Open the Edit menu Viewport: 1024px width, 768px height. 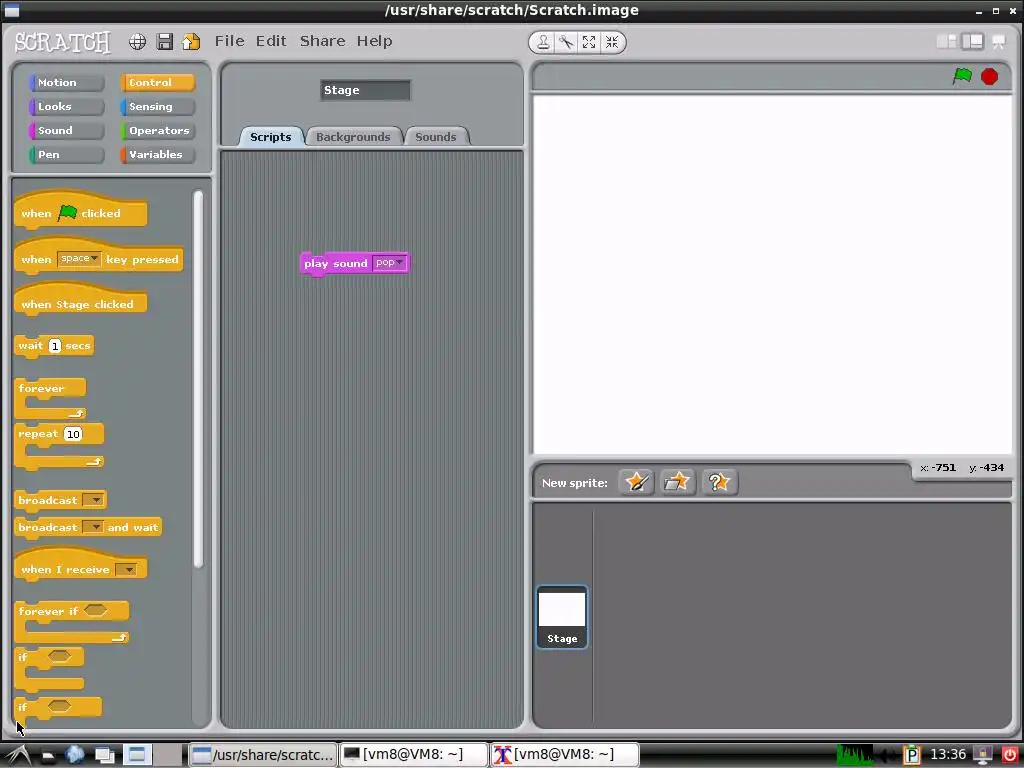click(271, 41)
